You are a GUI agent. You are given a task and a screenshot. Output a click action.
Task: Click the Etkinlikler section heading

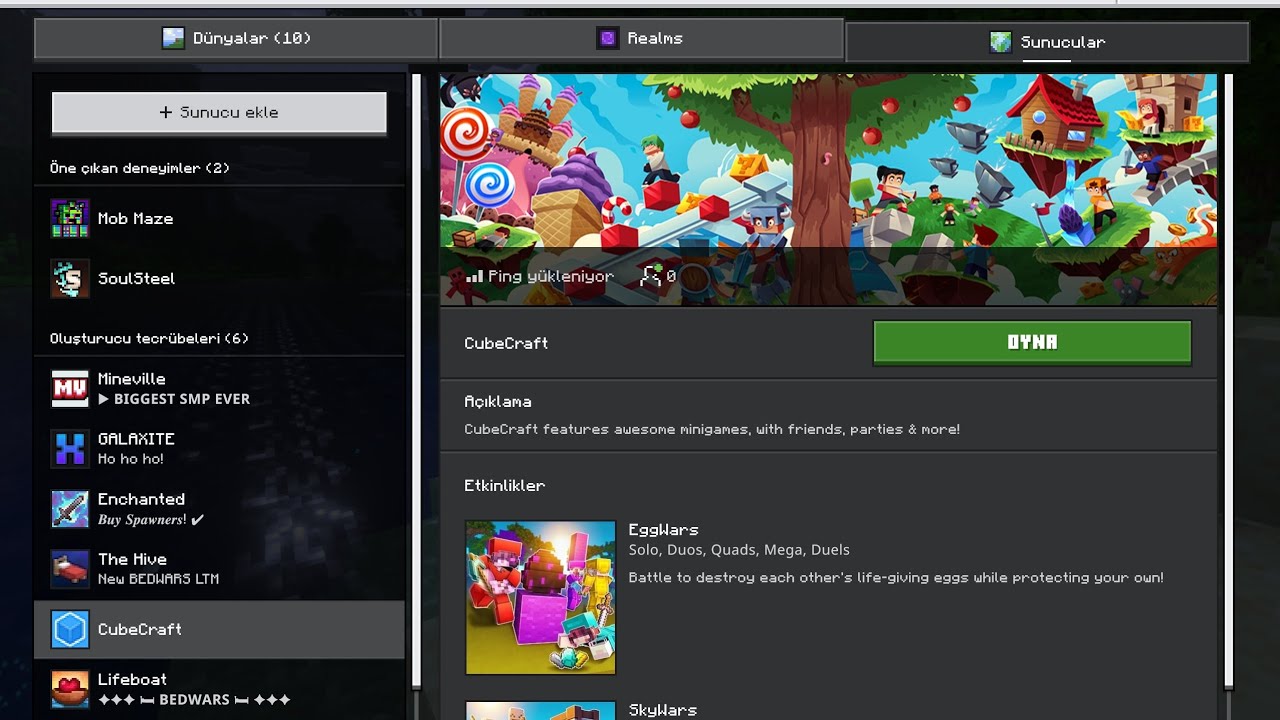pyautogui.click(x=505, y=485)
